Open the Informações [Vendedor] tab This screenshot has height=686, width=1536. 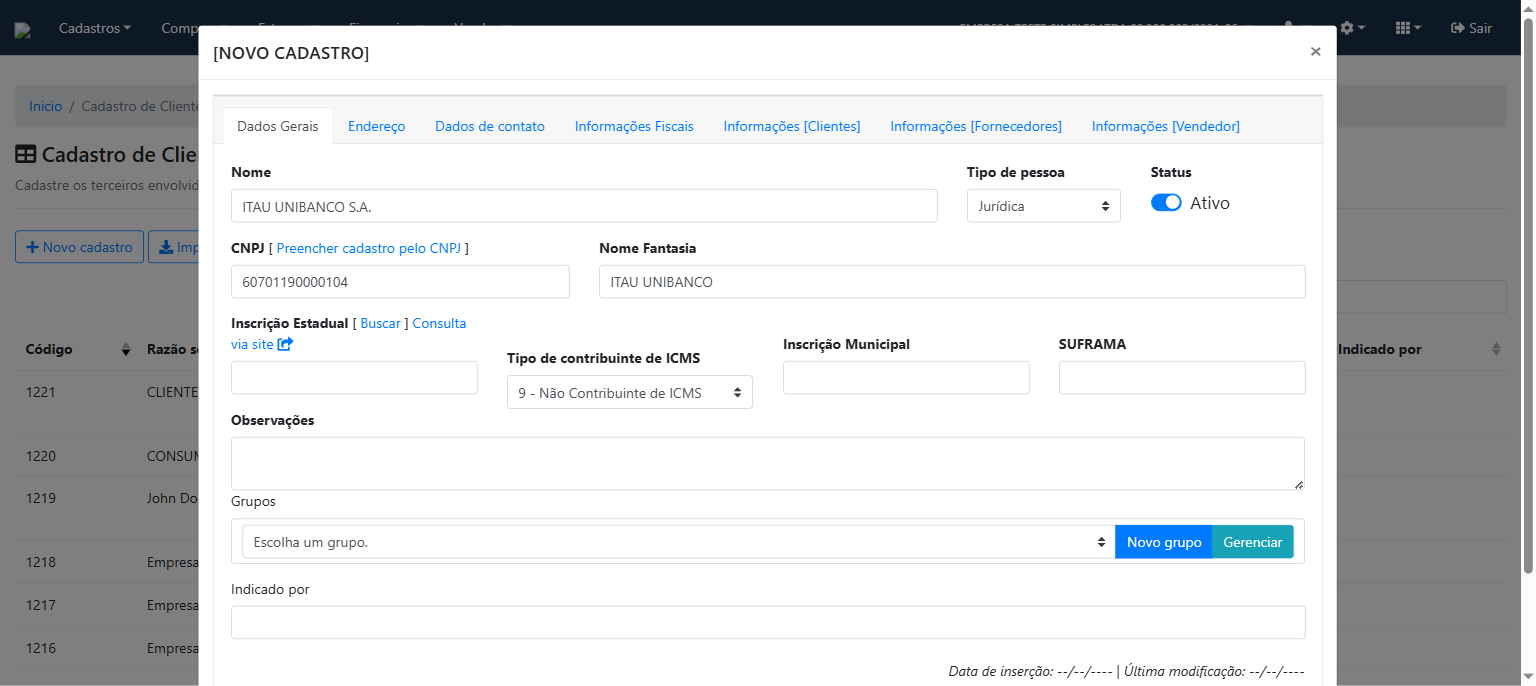pos(1165,126)
